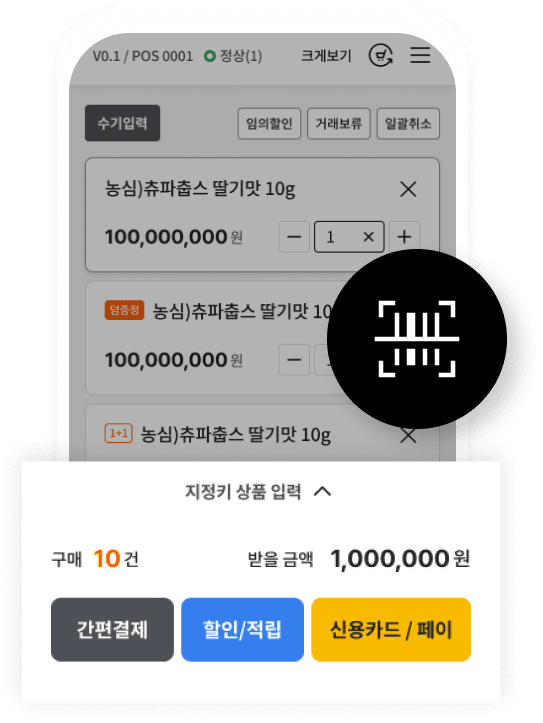Open the hamburger menu
Viewport: 543px width, 723px height.
click(x=420, y=55)
